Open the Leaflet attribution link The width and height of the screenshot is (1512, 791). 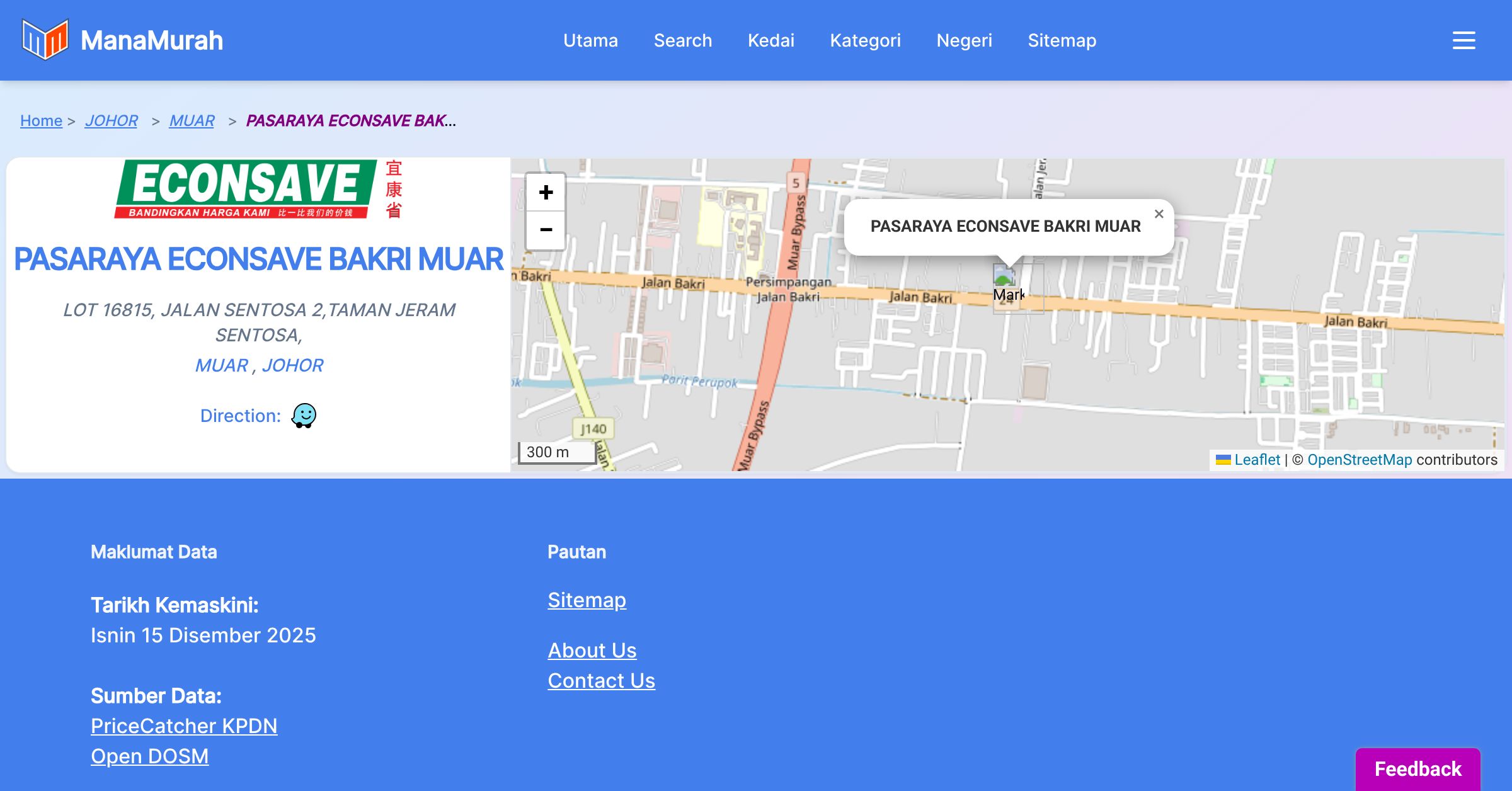pos(1257,460)
